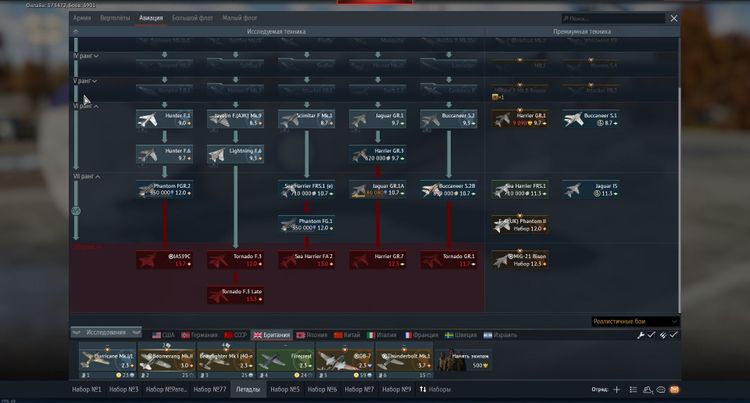The height and width of the screenshot is (403, 750).
Task: Select the Tornado F.3 Late aircraft
Action: point(235,294)
